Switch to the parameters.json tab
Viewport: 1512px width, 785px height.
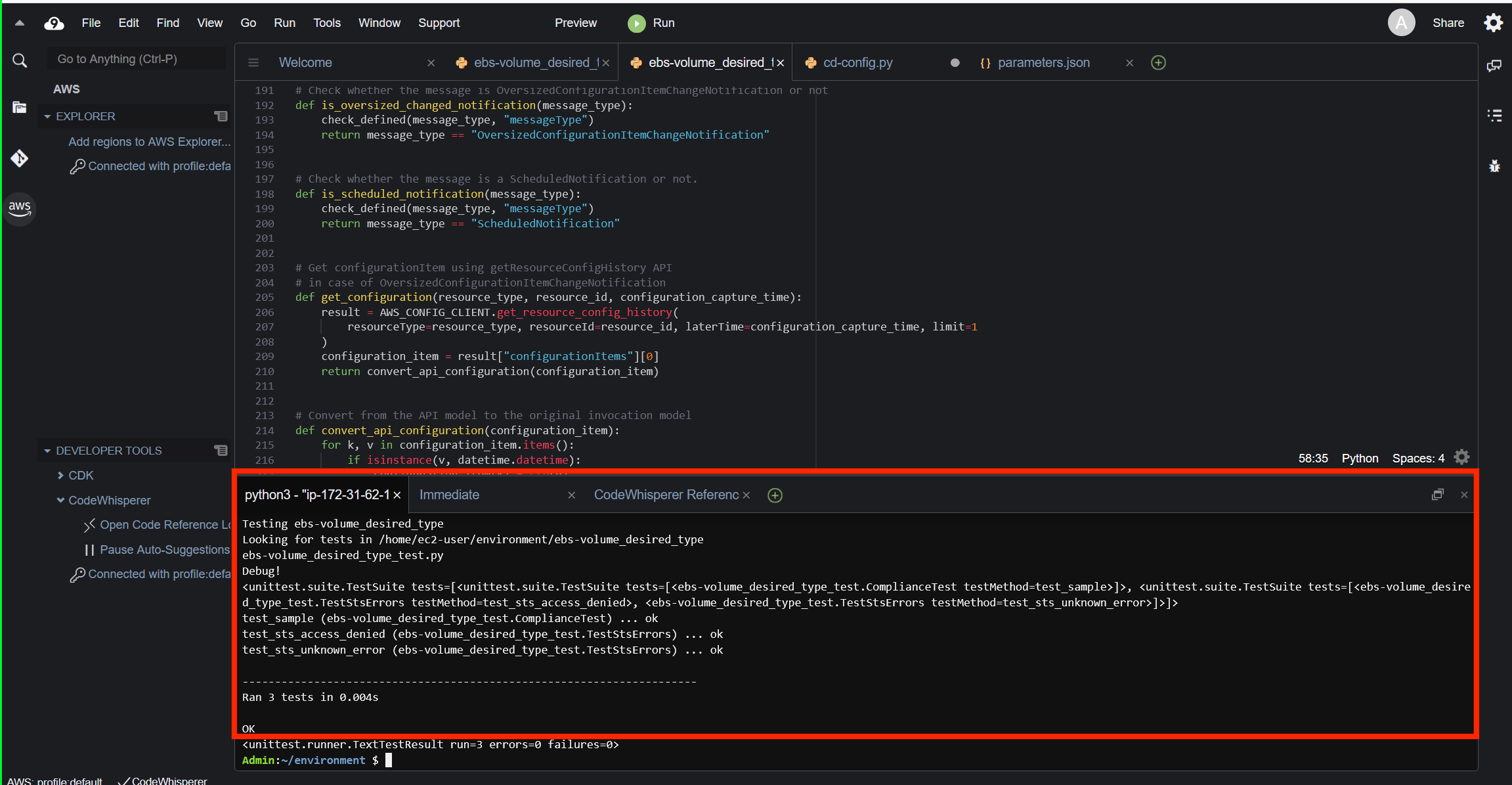click(x=1043, y=62)
